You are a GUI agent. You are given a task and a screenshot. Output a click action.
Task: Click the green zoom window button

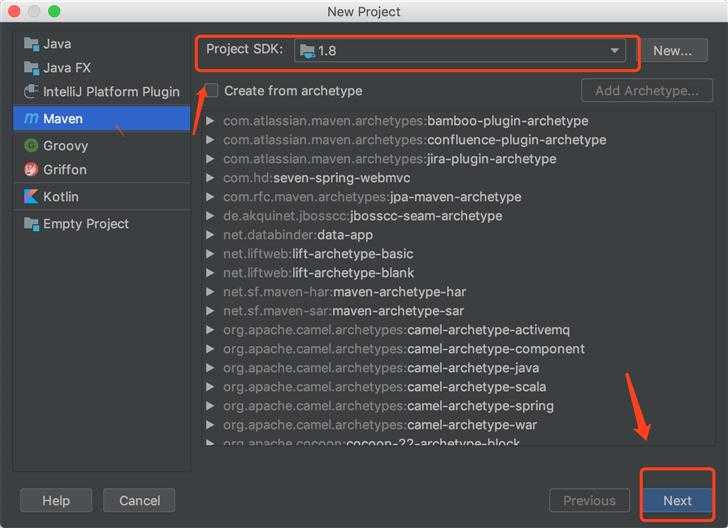pyautogui.click(x=54, y=12)
